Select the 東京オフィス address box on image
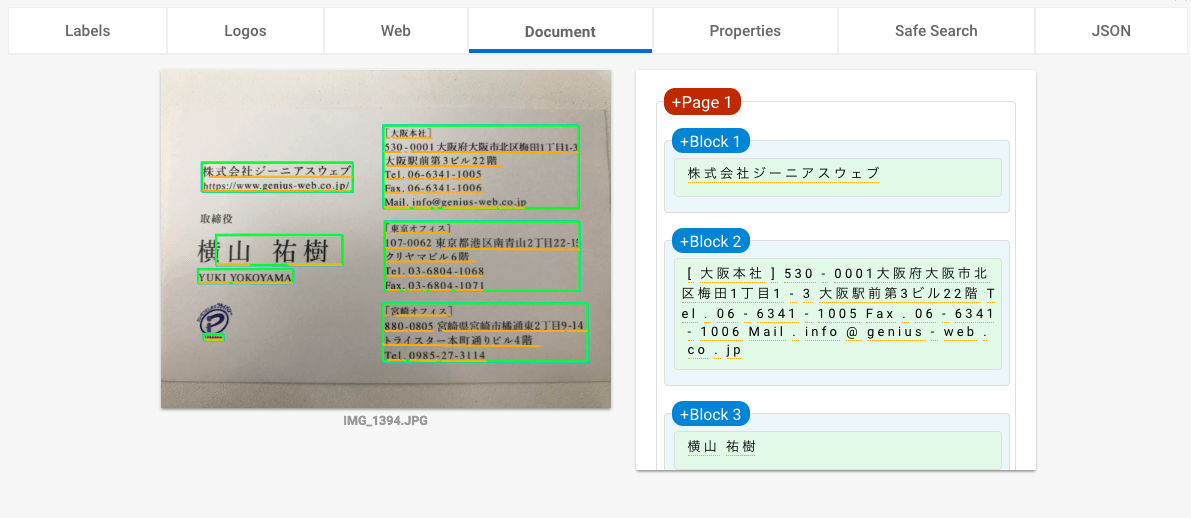 [x=482, y=256]
